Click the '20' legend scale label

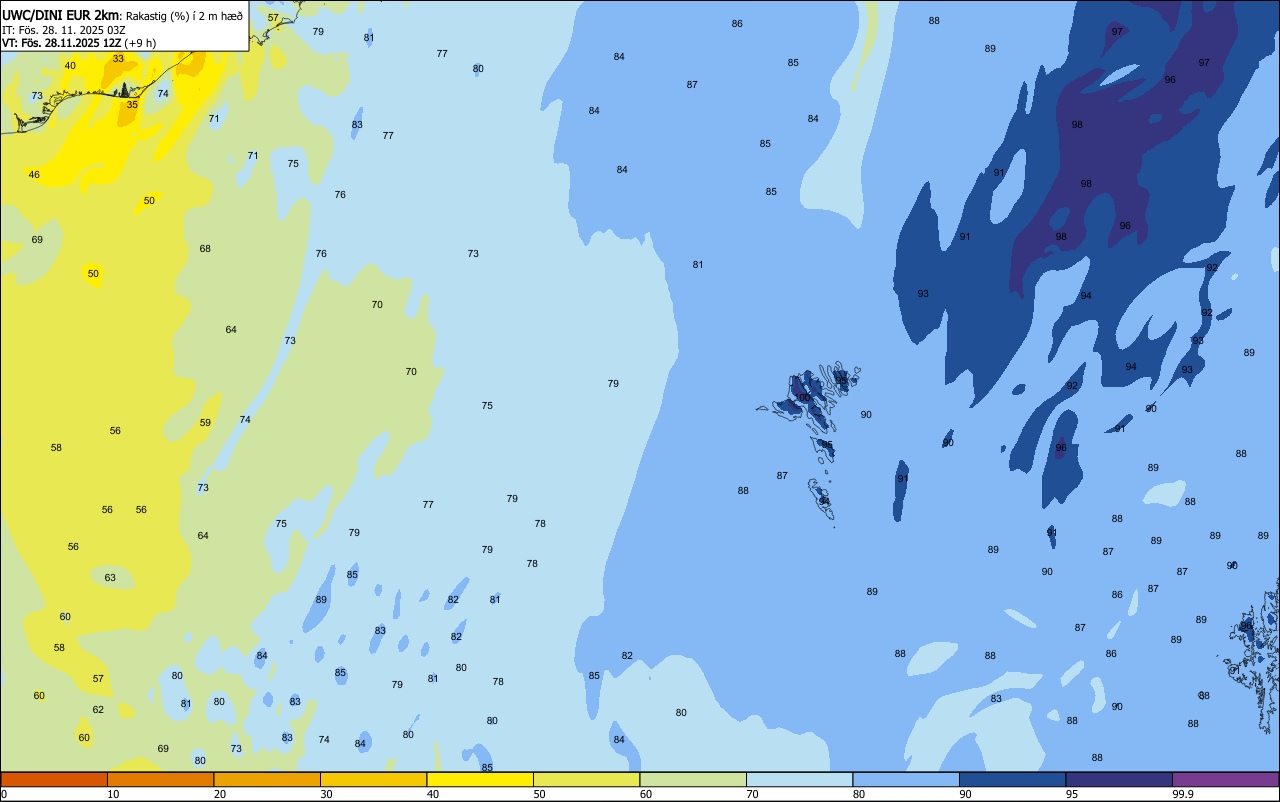click(x=220, y=794)
